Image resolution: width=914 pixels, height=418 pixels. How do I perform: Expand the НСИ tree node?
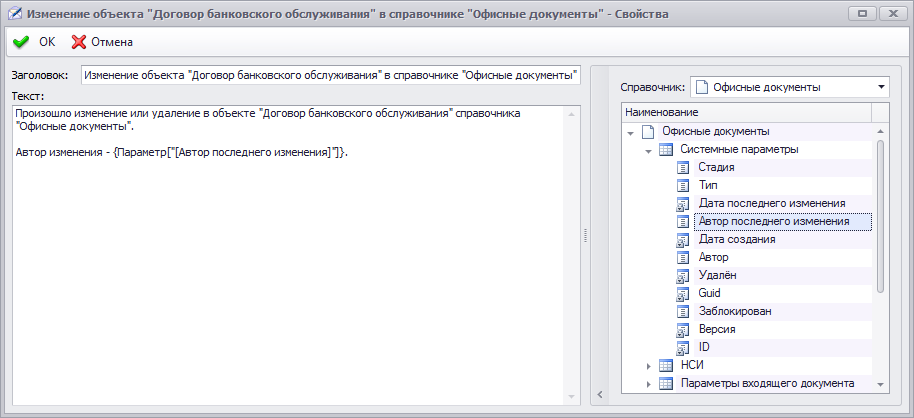pos(648,366)
